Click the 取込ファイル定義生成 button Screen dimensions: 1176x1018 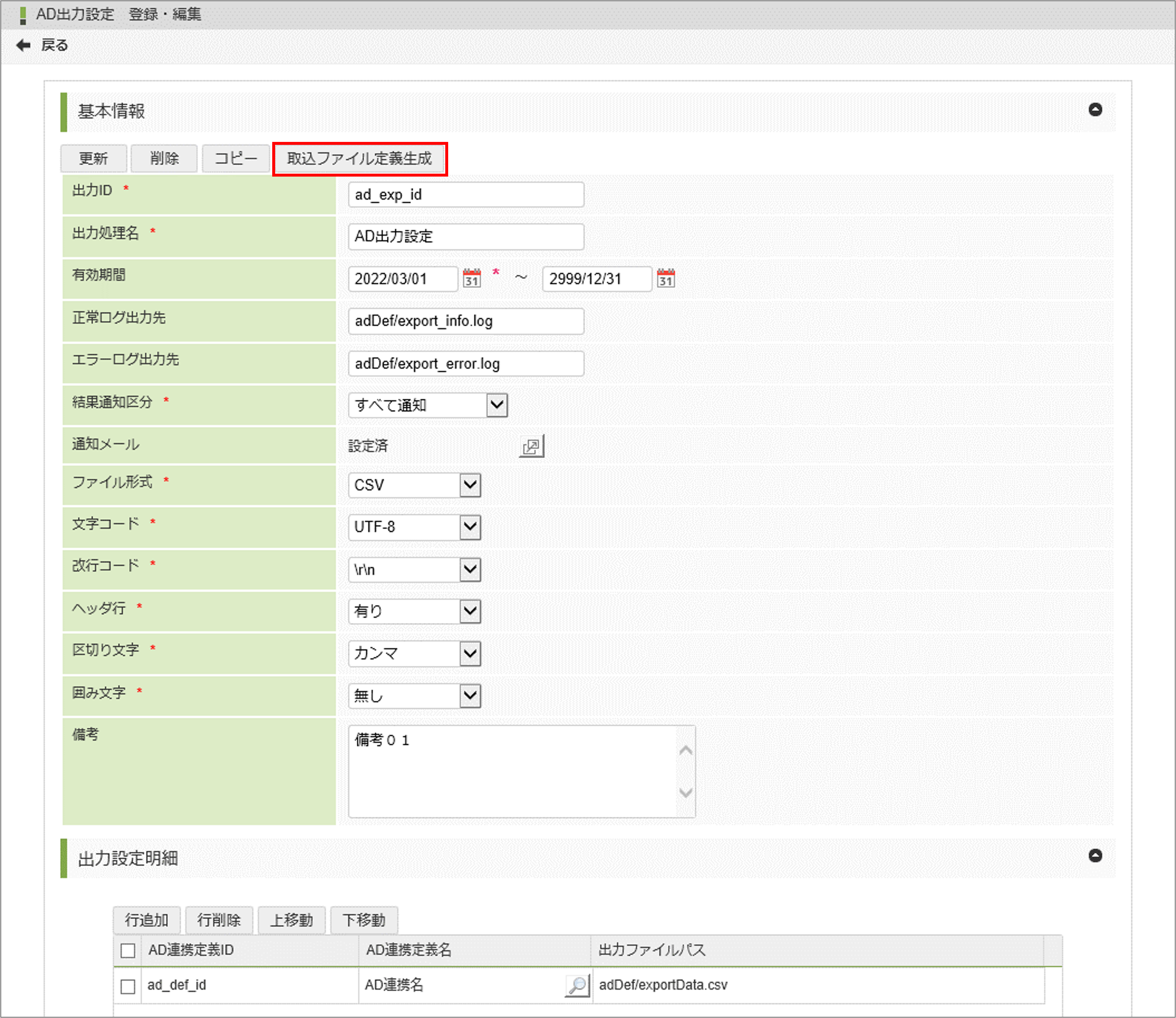click(x=360, y=158)
